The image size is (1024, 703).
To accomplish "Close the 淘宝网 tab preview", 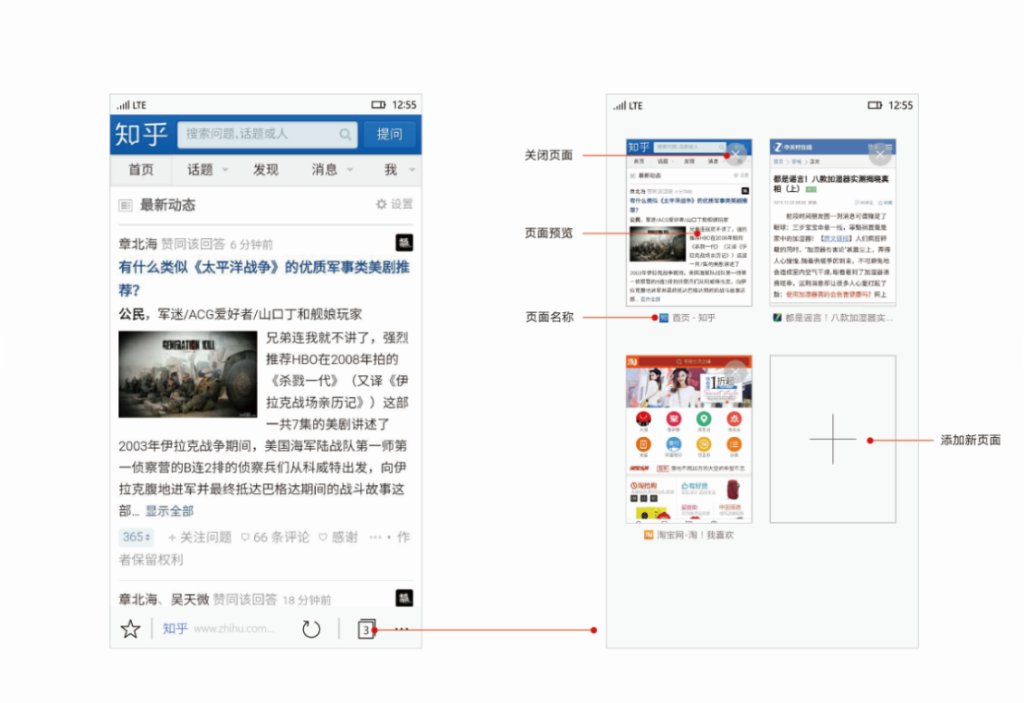I will pos(736,371).
